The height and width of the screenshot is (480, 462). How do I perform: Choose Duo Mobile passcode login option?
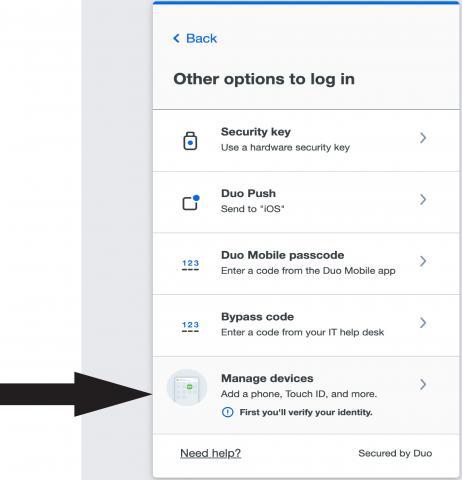[306, 264]
